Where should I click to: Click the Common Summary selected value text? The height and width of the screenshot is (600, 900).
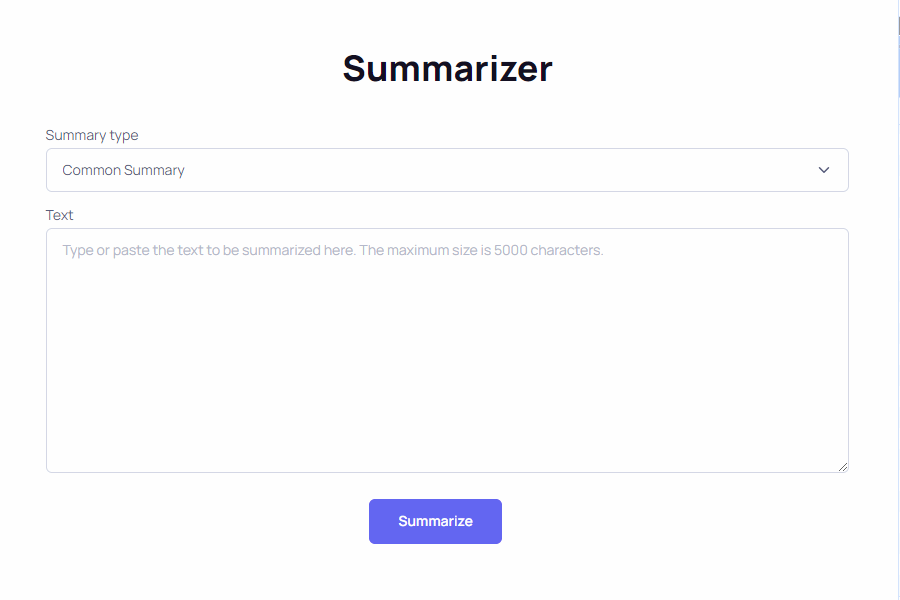pyautogui.click(x=124, y=170)
